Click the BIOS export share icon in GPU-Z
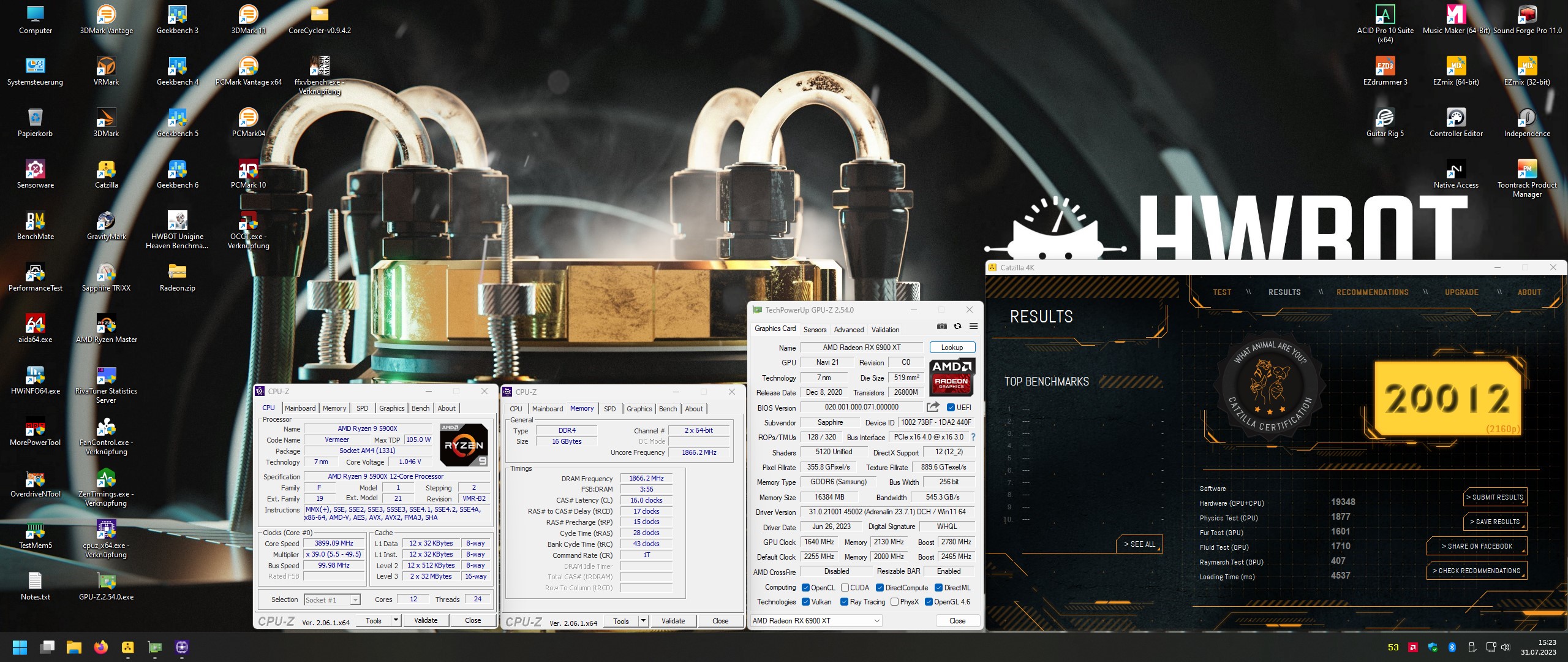This screenshot has width=1568, height=662. [x=933, y=407]
